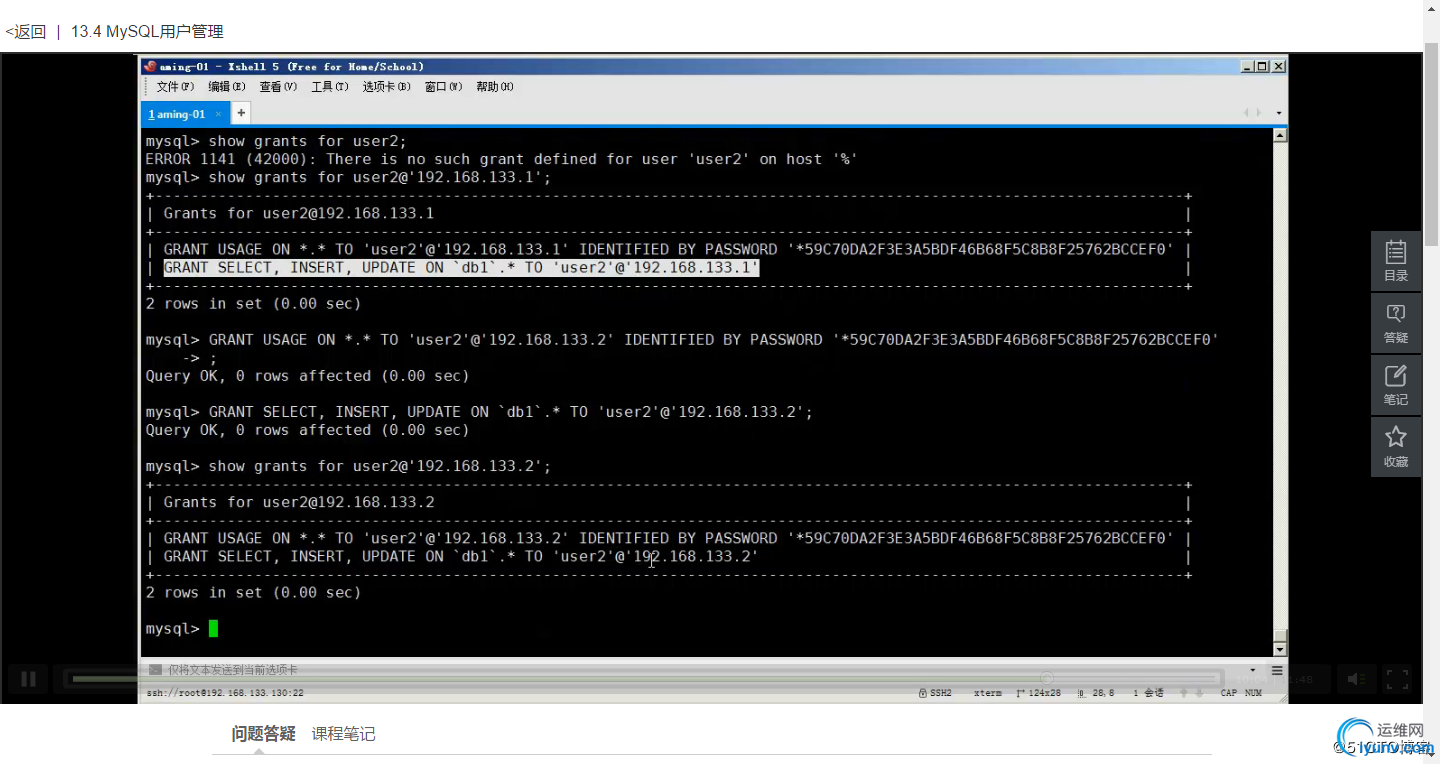The width and height of the screenshot is (1440, 764).
Task: Click the course title 13.4 MySQL用户管理
Action: (x=147, y=32)
